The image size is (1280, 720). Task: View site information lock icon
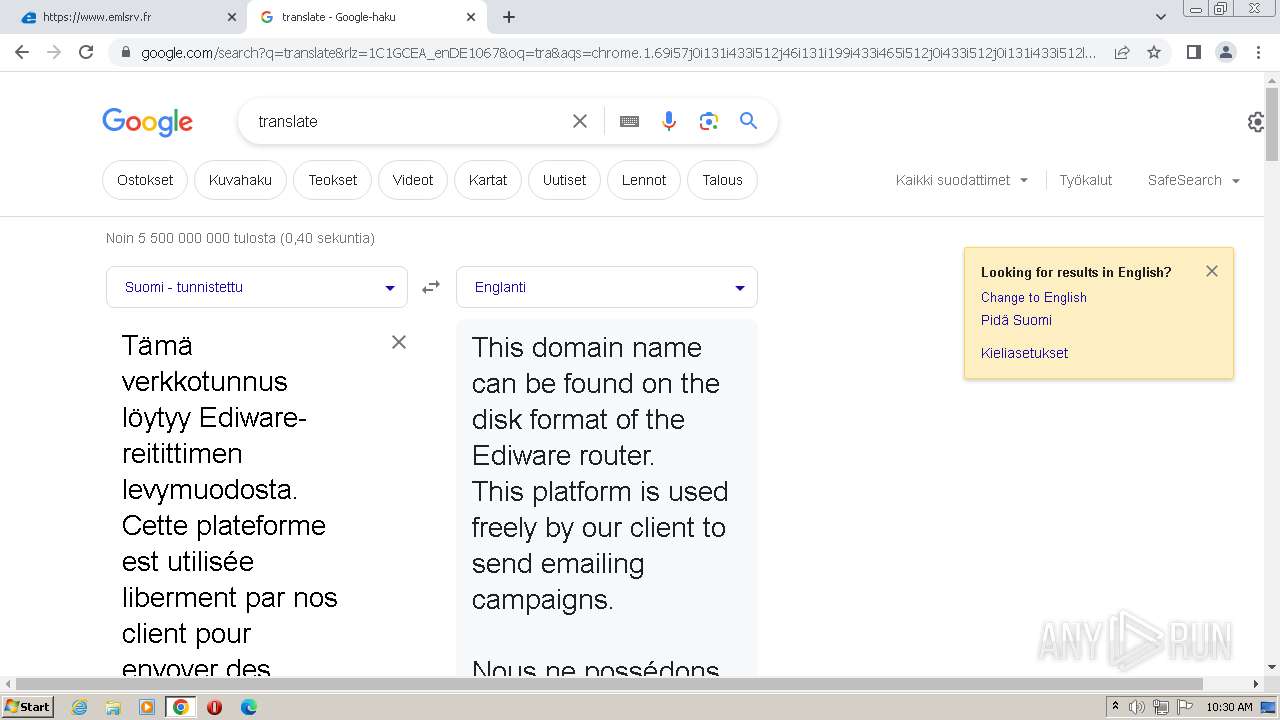(x=125, y=52)
